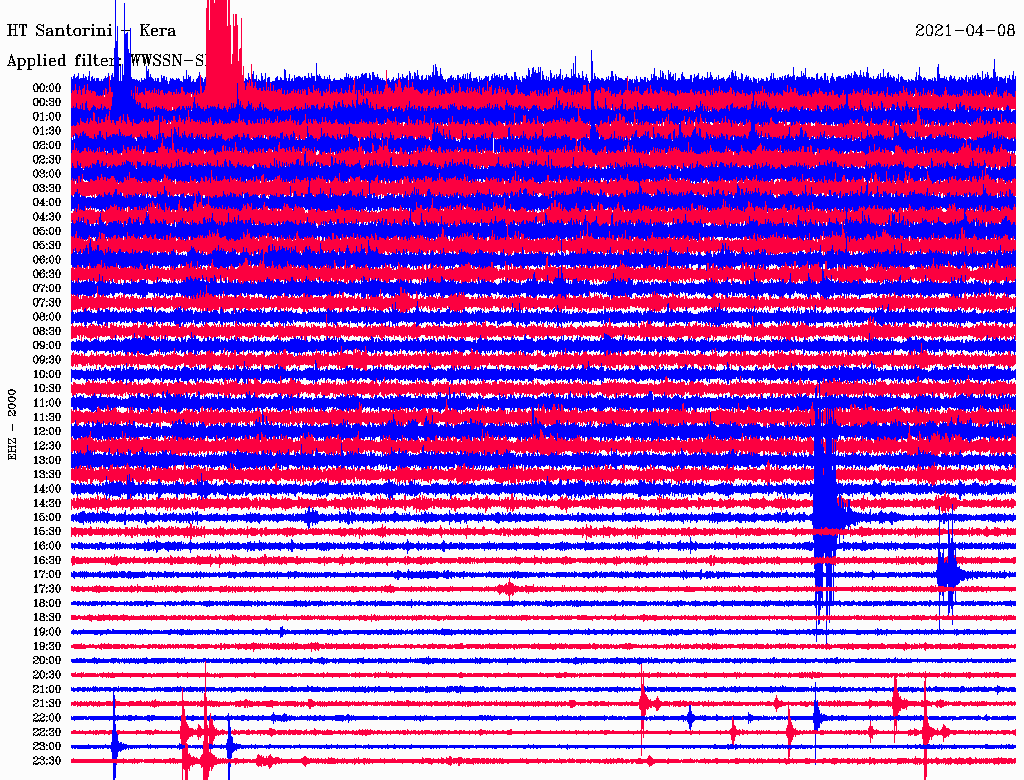The width and height of the screenshot is (1024, 780).
Task: Select the 15:30 time label
Action: pos(47,532)
